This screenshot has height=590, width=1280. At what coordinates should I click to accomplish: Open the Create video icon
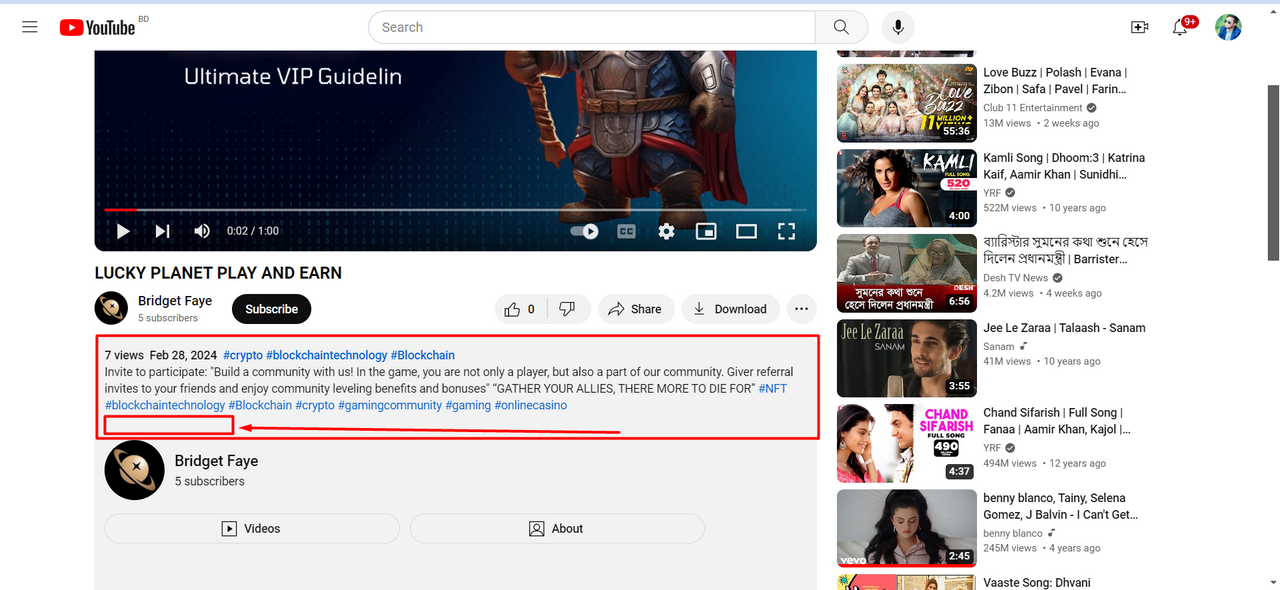click(x=1139, y=27)
